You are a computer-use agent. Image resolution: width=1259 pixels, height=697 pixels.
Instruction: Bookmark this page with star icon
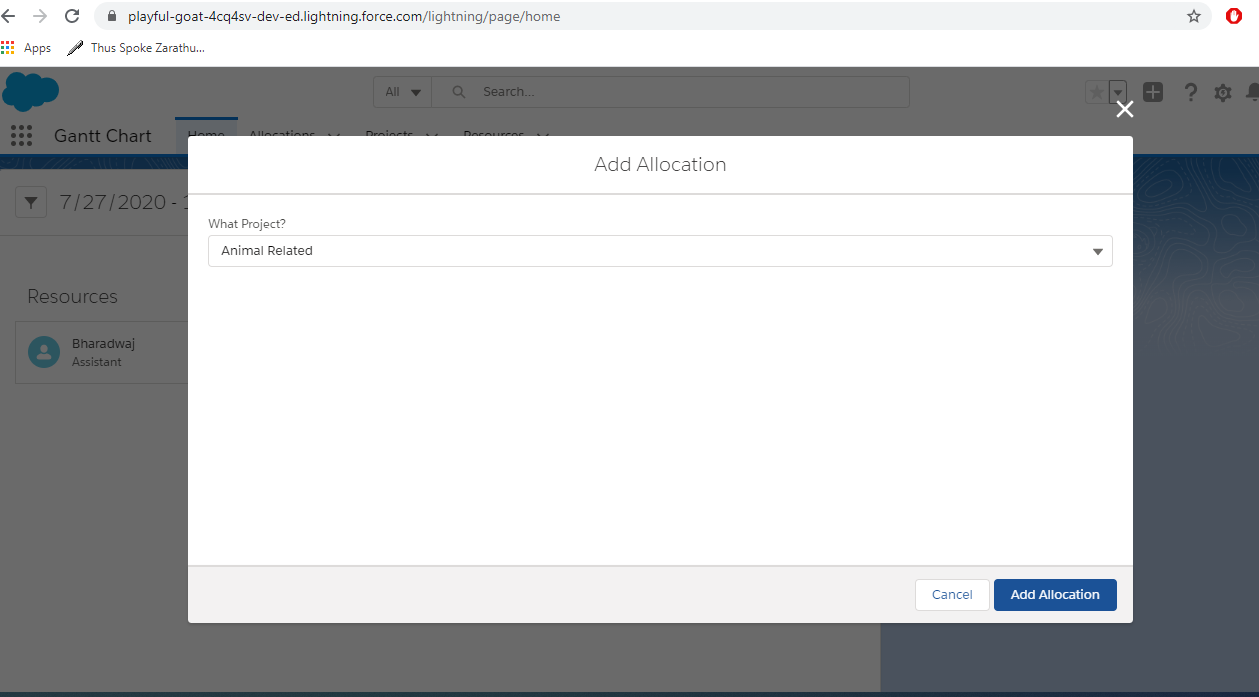point(1194,16)
